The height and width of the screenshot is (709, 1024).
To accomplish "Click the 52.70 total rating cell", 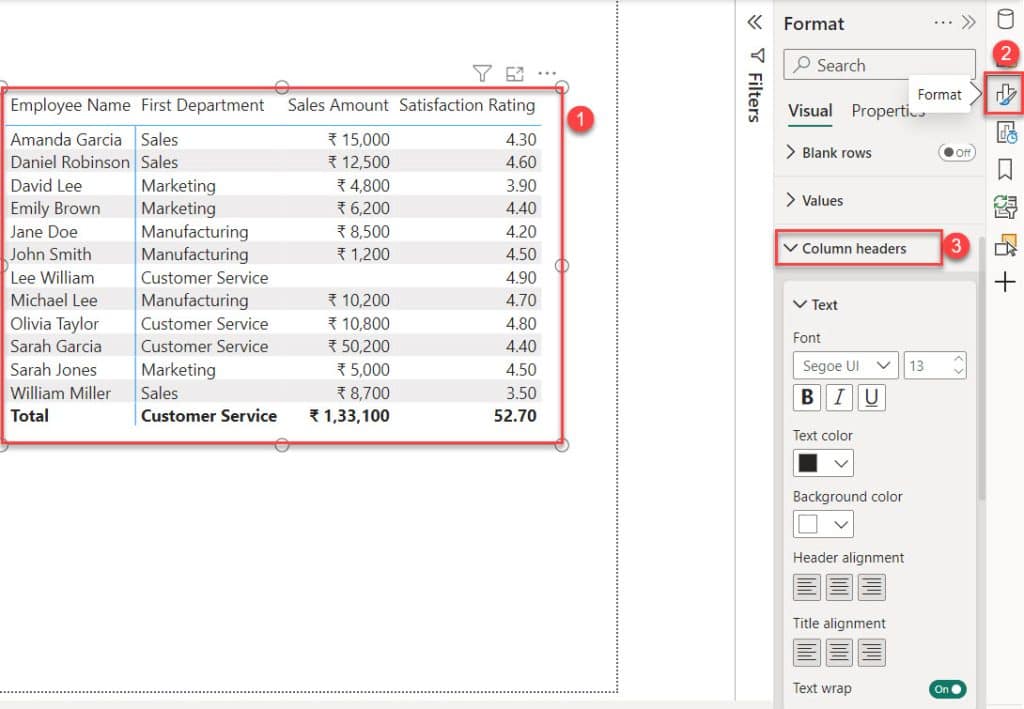I will pos(515,416).
